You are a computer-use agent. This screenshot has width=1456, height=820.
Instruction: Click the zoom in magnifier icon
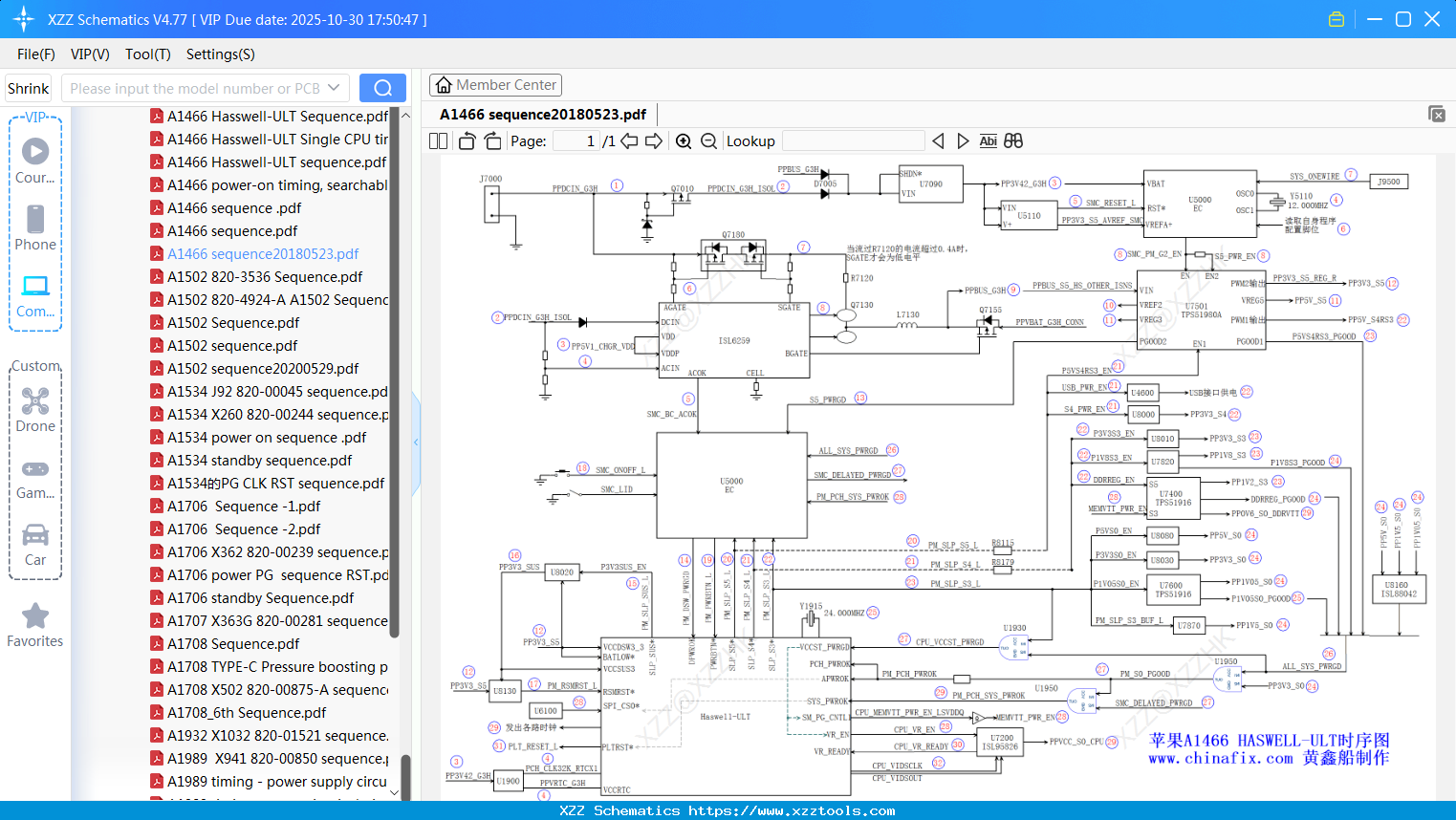684,141
